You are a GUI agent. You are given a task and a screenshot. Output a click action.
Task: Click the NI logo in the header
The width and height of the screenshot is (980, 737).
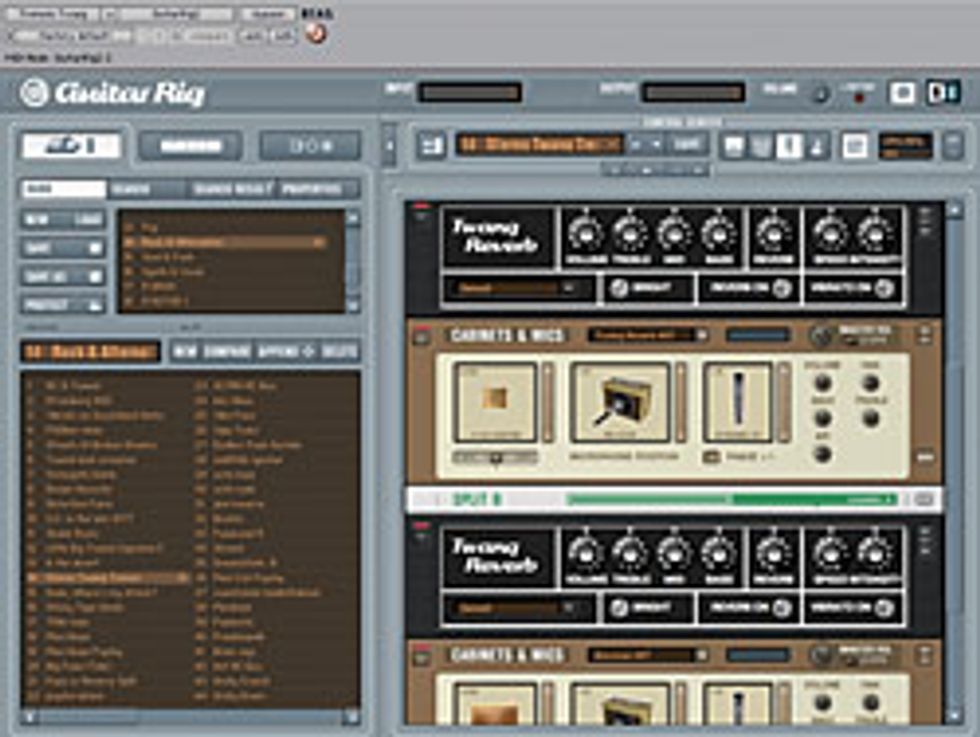(x=943, y=93)
